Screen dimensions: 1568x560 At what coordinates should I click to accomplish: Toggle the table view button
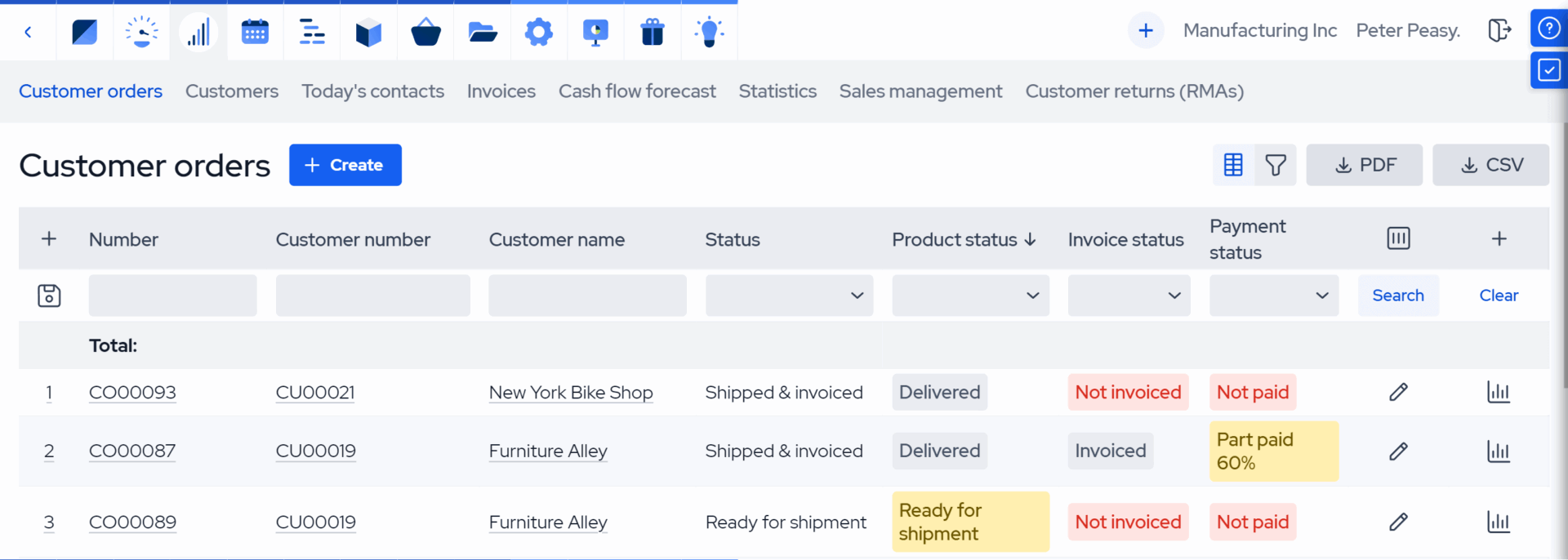point(1233,165)
